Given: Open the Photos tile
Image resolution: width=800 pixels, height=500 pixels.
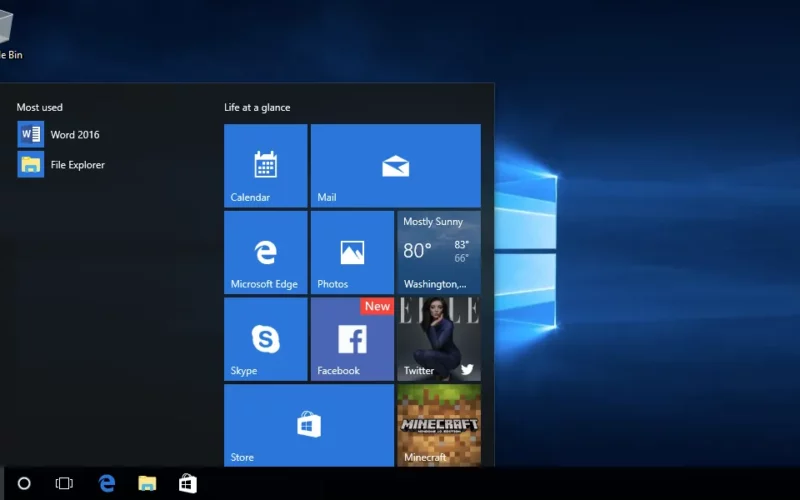Looking at the screenshot, I should point(352,253).
